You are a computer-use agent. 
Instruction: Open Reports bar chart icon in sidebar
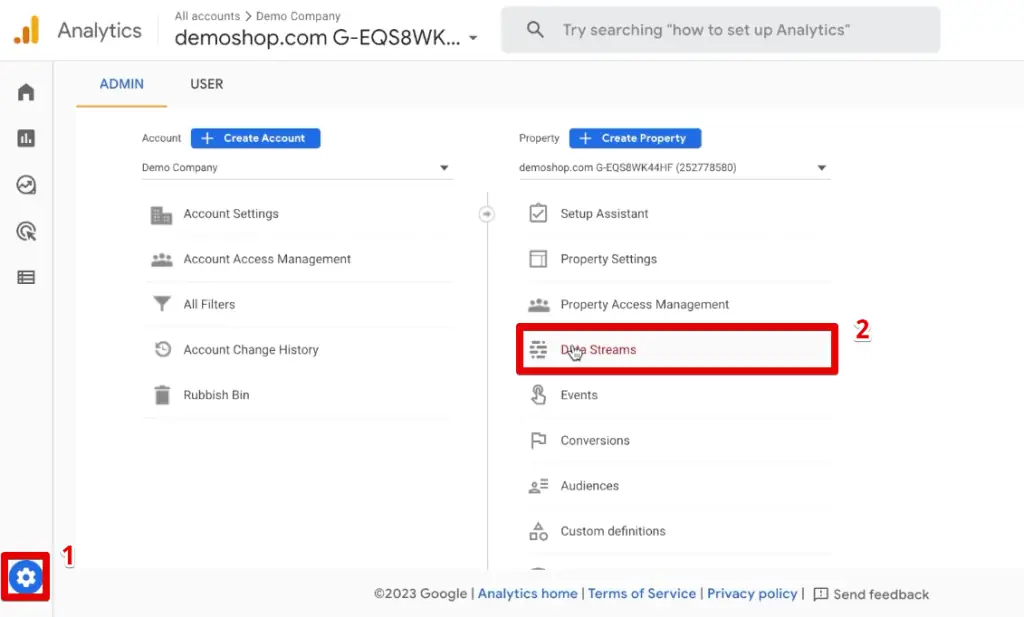pyautogui.click(x=26, y=139)
